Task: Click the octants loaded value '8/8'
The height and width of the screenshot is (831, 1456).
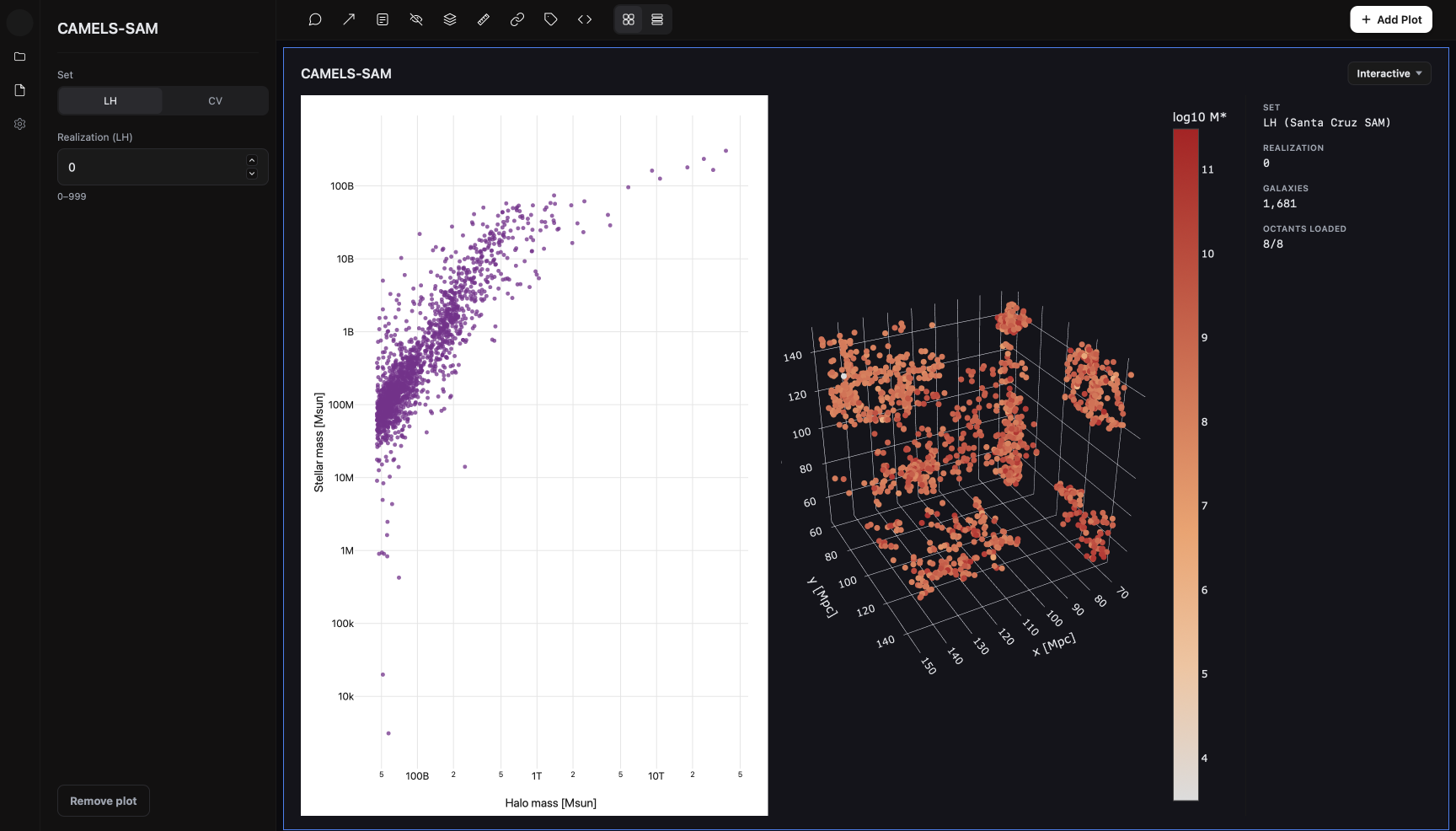Action: coord(1273,244)
